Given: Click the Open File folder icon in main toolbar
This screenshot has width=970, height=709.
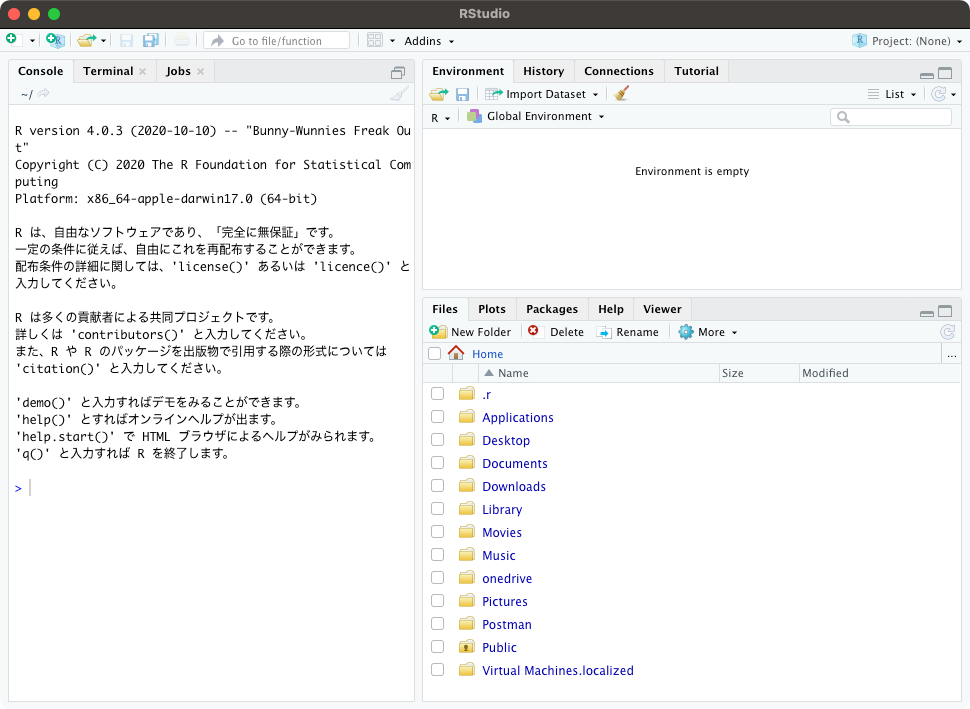Looking at the screenshot, I should (x=87, y=41).
